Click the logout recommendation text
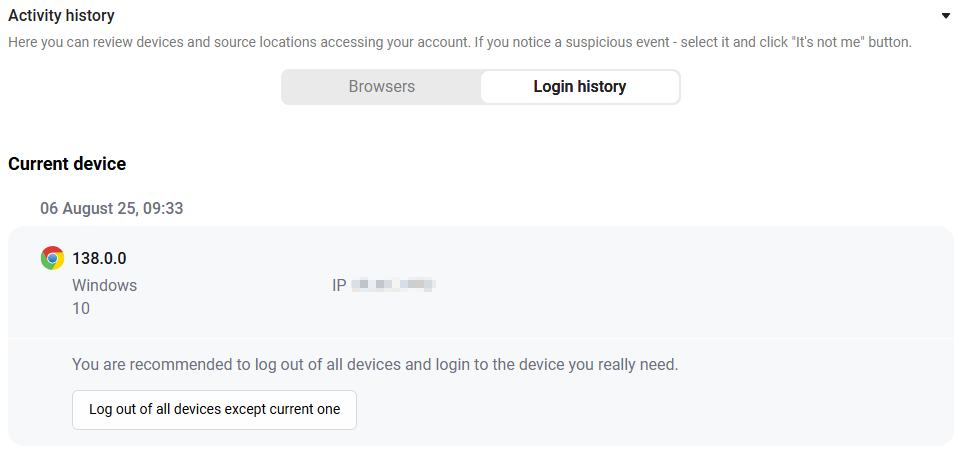 (375, 365)
